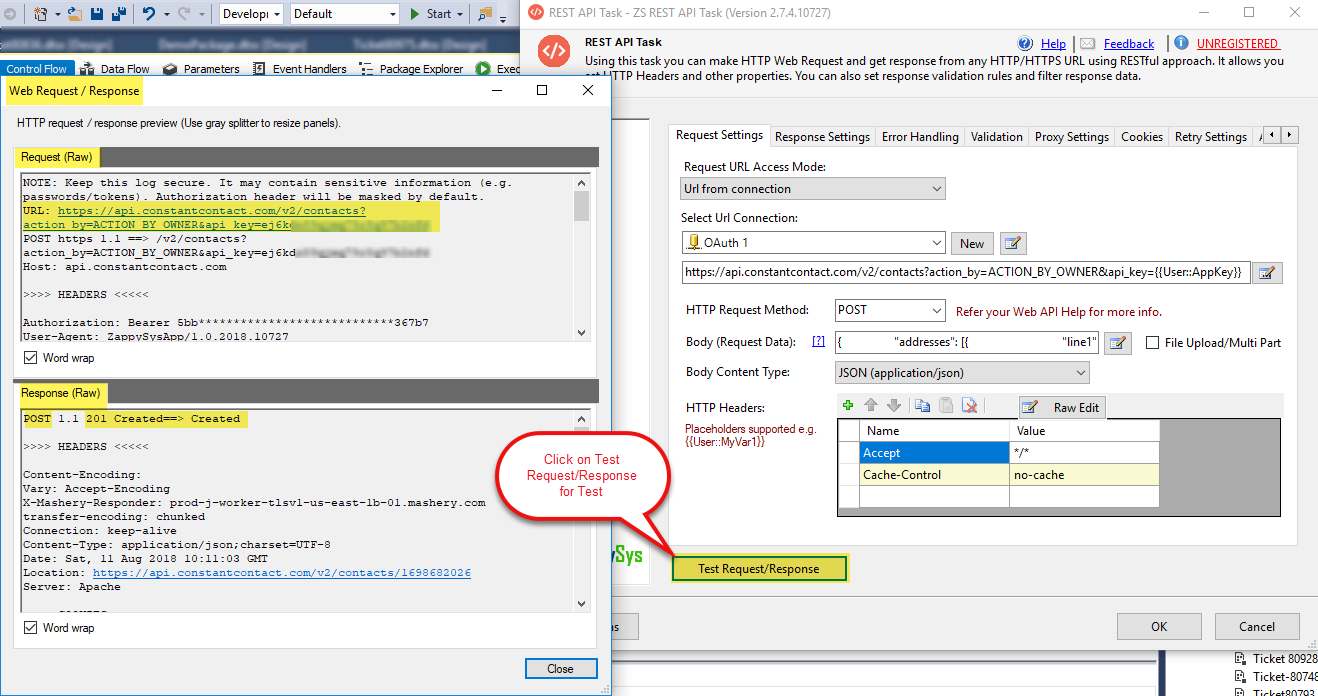Click the Package Explorer tab icon
This screenshot has height=696, width=1318.
[x=365, y=69]
